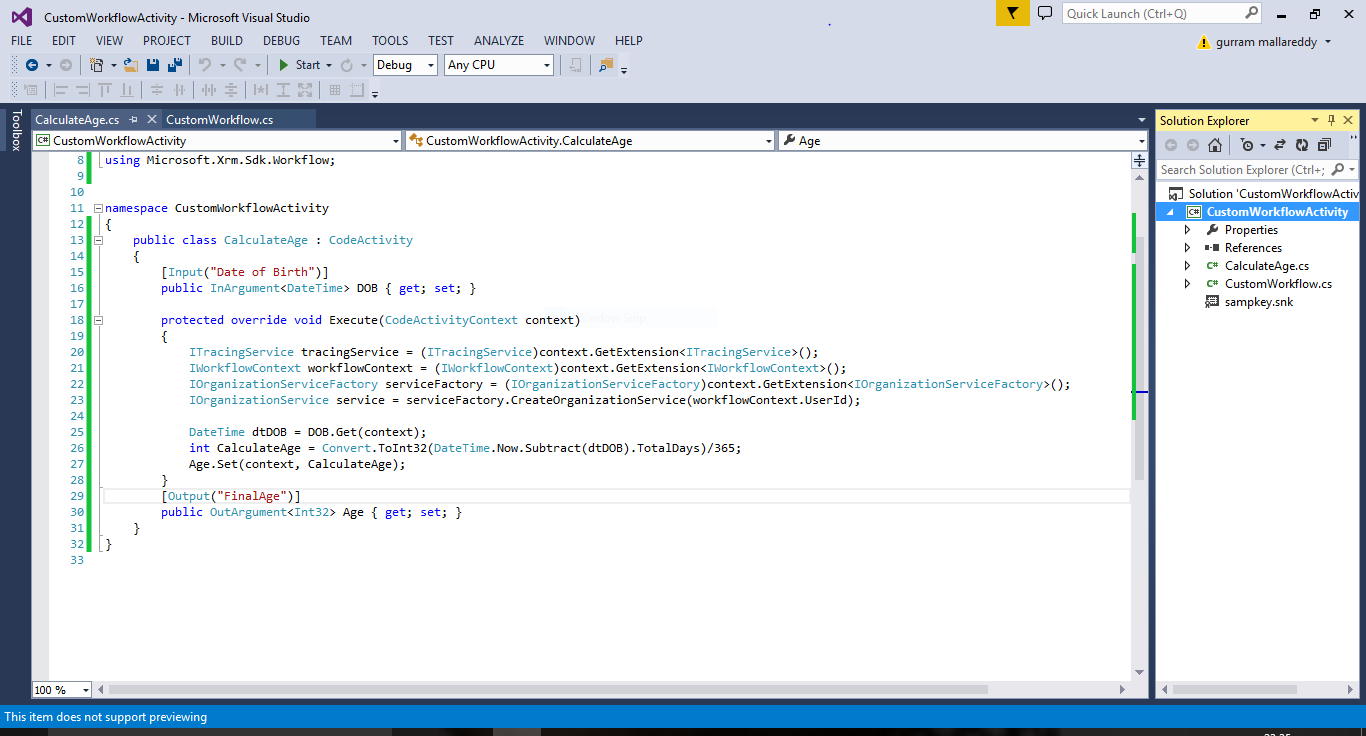The width and height of the screenshot is (1366, 736).
Task: Collapse the CustomWorkflowActivity project node
Action: [1170, 212]
